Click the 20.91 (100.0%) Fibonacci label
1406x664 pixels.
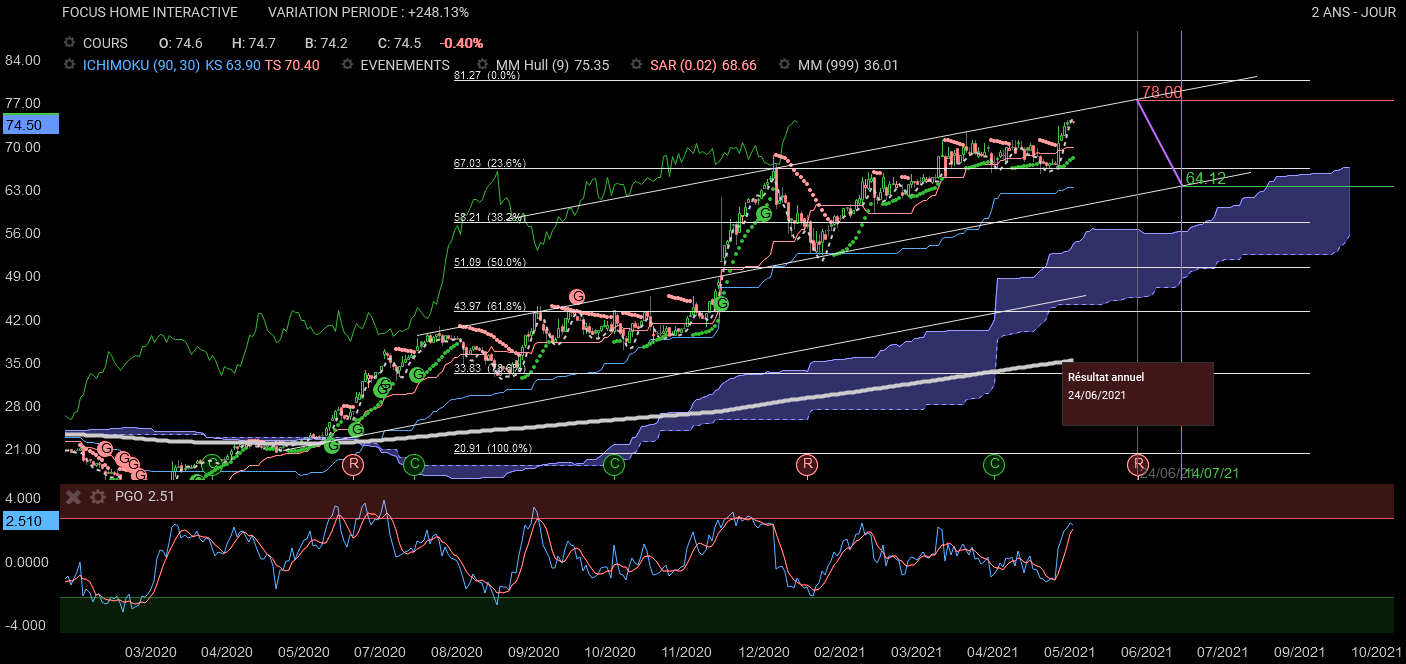click(492, 448)
